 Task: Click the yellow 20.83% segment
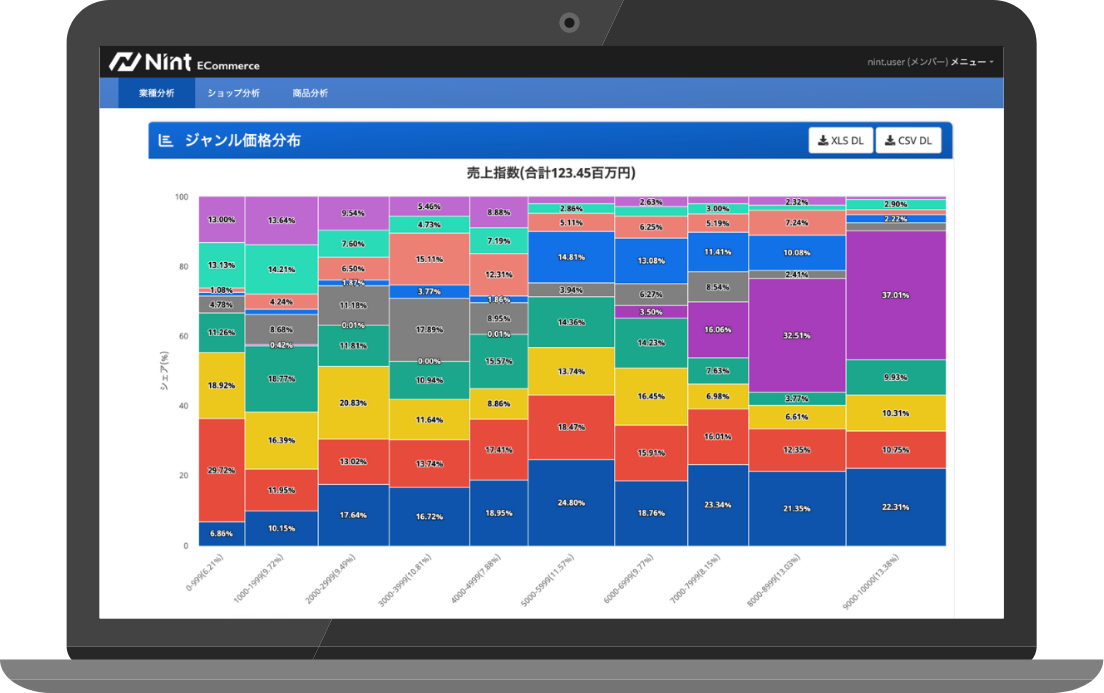pyautogui.click(x=353, y=402)
